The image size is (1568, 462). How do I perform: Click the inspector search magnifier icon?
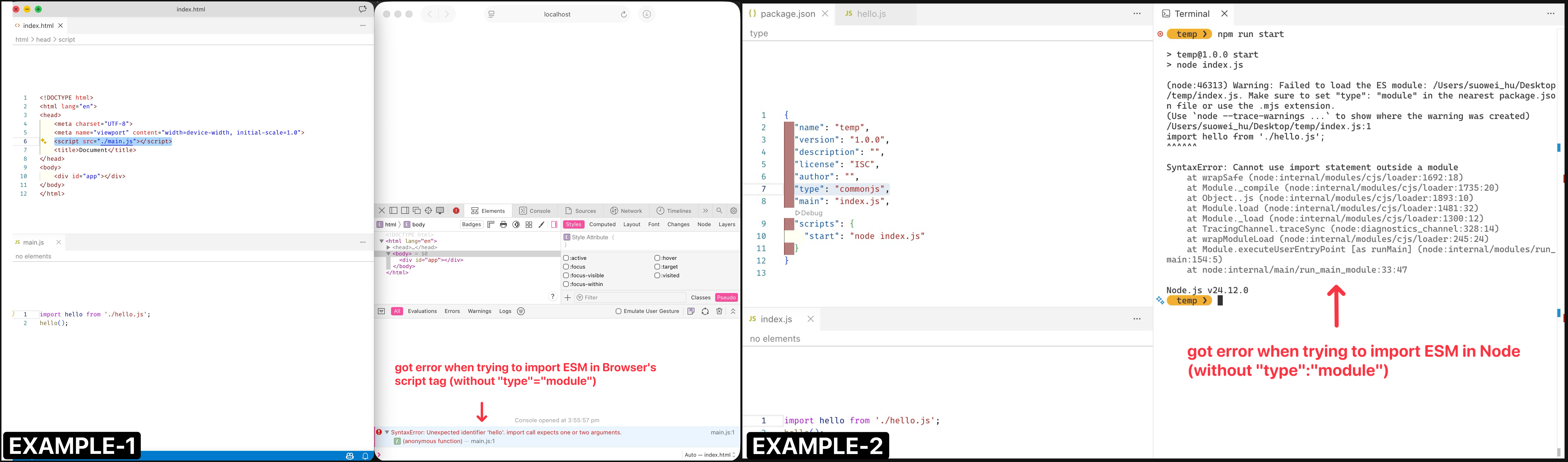tap(720, 211)
